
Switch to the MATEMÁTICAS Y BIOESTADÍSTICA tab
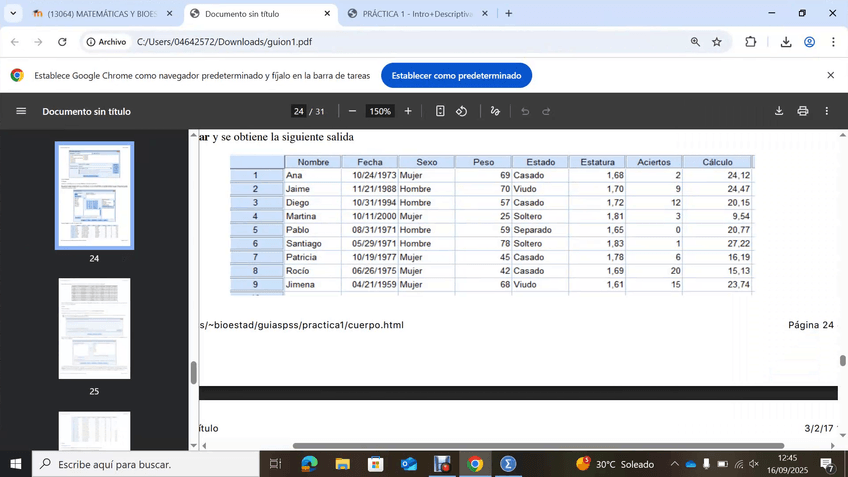point(100,14)
